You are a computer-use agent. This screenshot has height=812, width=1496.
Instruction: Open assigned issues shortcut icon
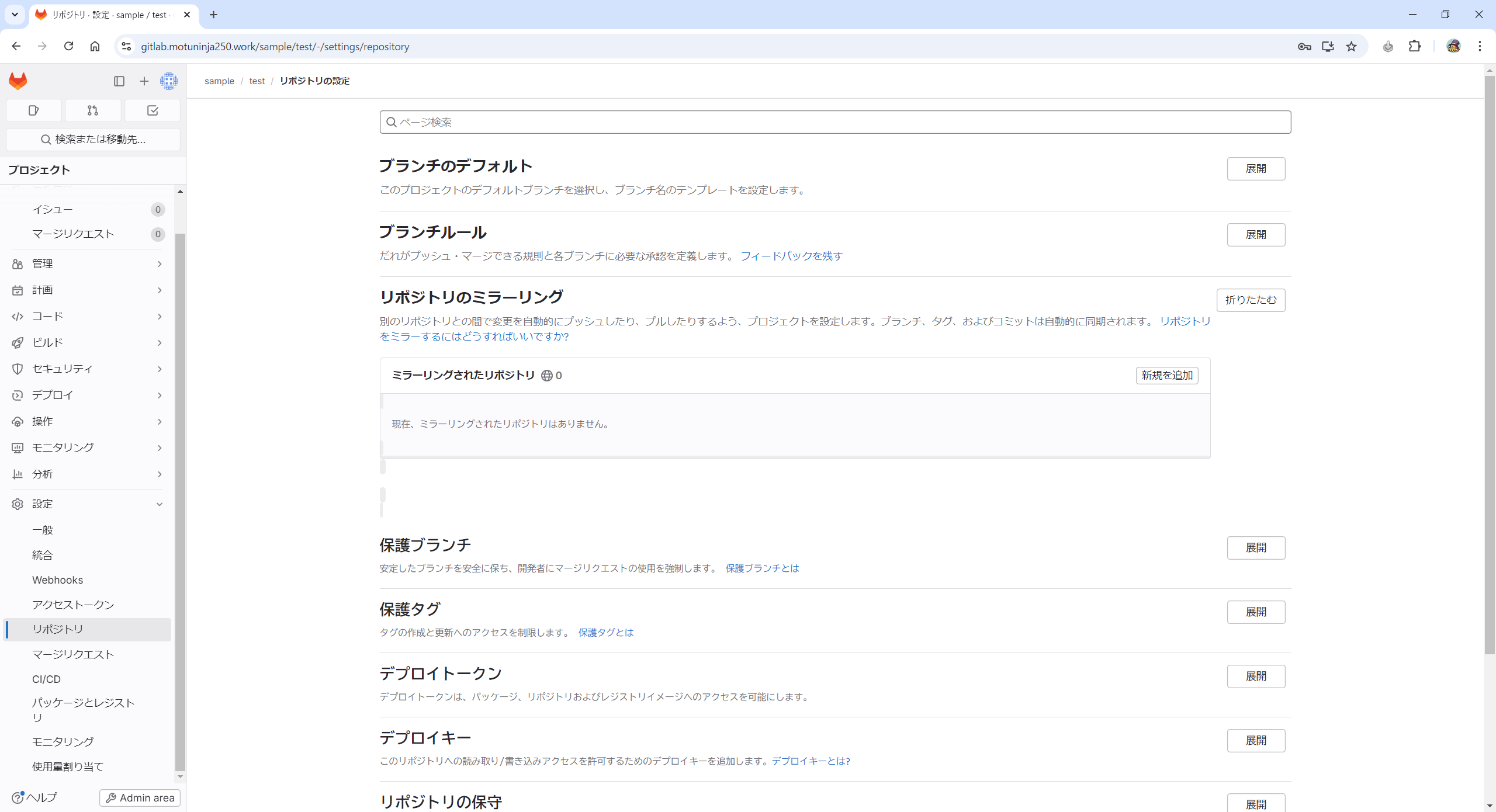tap(34, 110)
